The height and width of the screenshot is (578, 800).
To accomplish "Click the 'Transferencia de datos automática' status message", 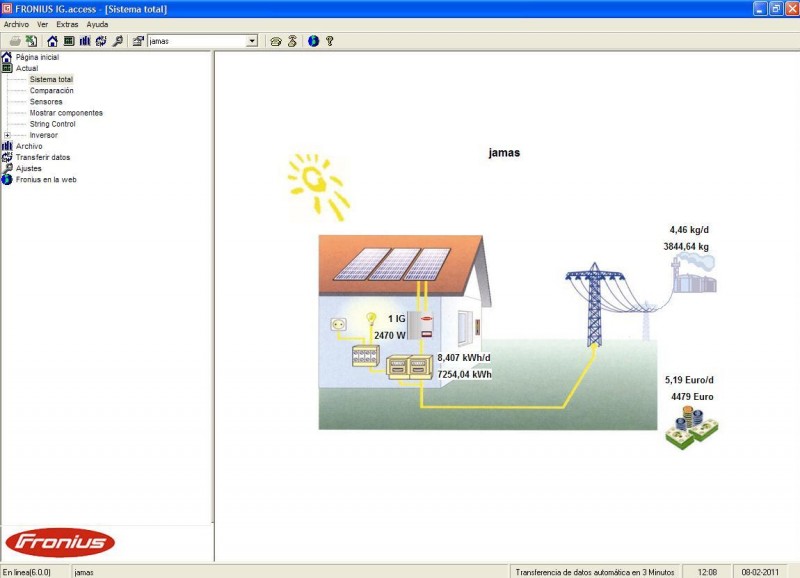I will [595, 572].
